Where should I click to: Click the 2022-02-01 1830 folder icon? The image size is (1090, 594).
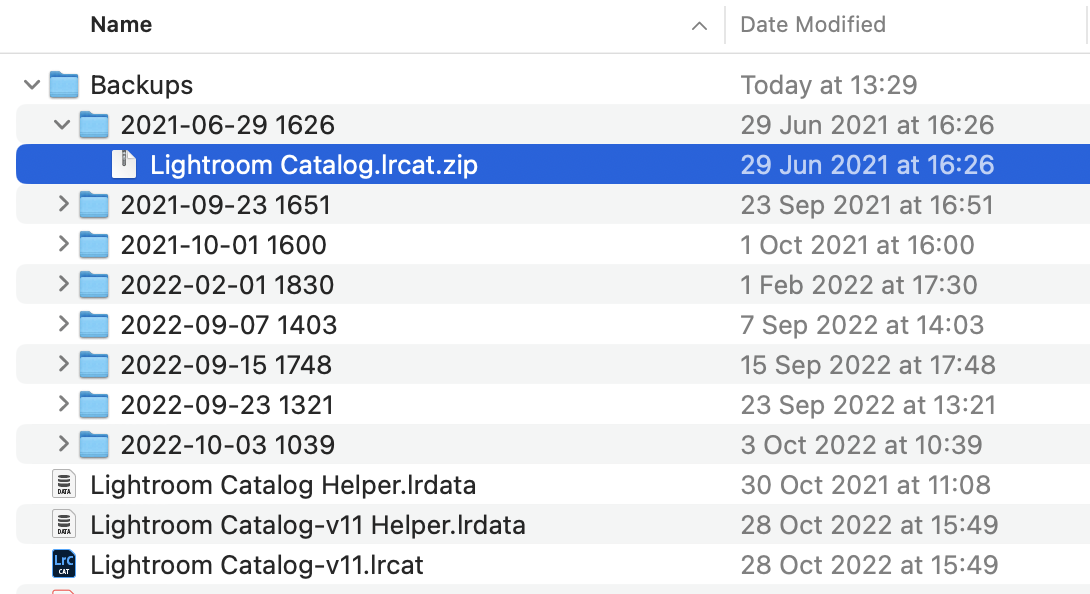pos(94,285)
